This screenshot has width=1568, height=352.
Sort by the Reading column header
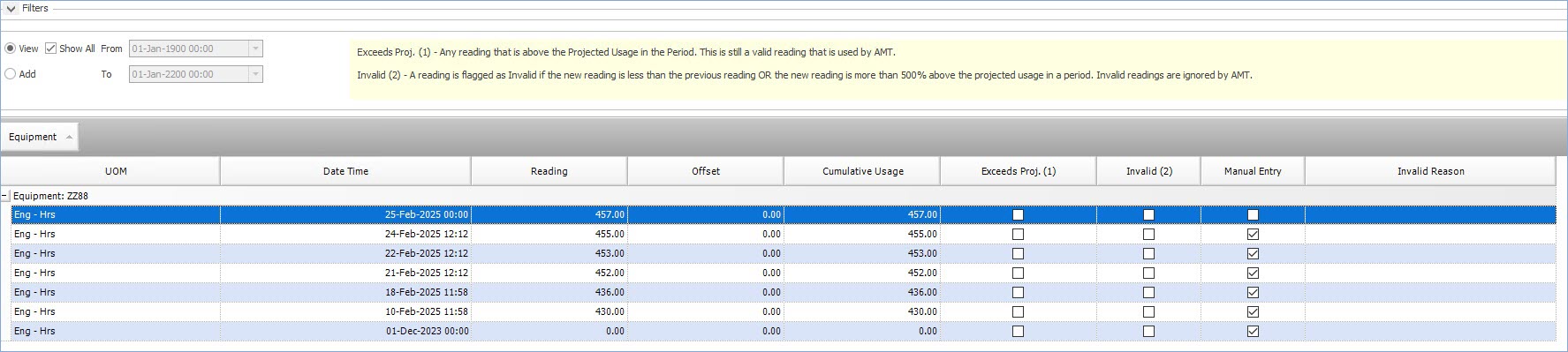pos(549,171)
